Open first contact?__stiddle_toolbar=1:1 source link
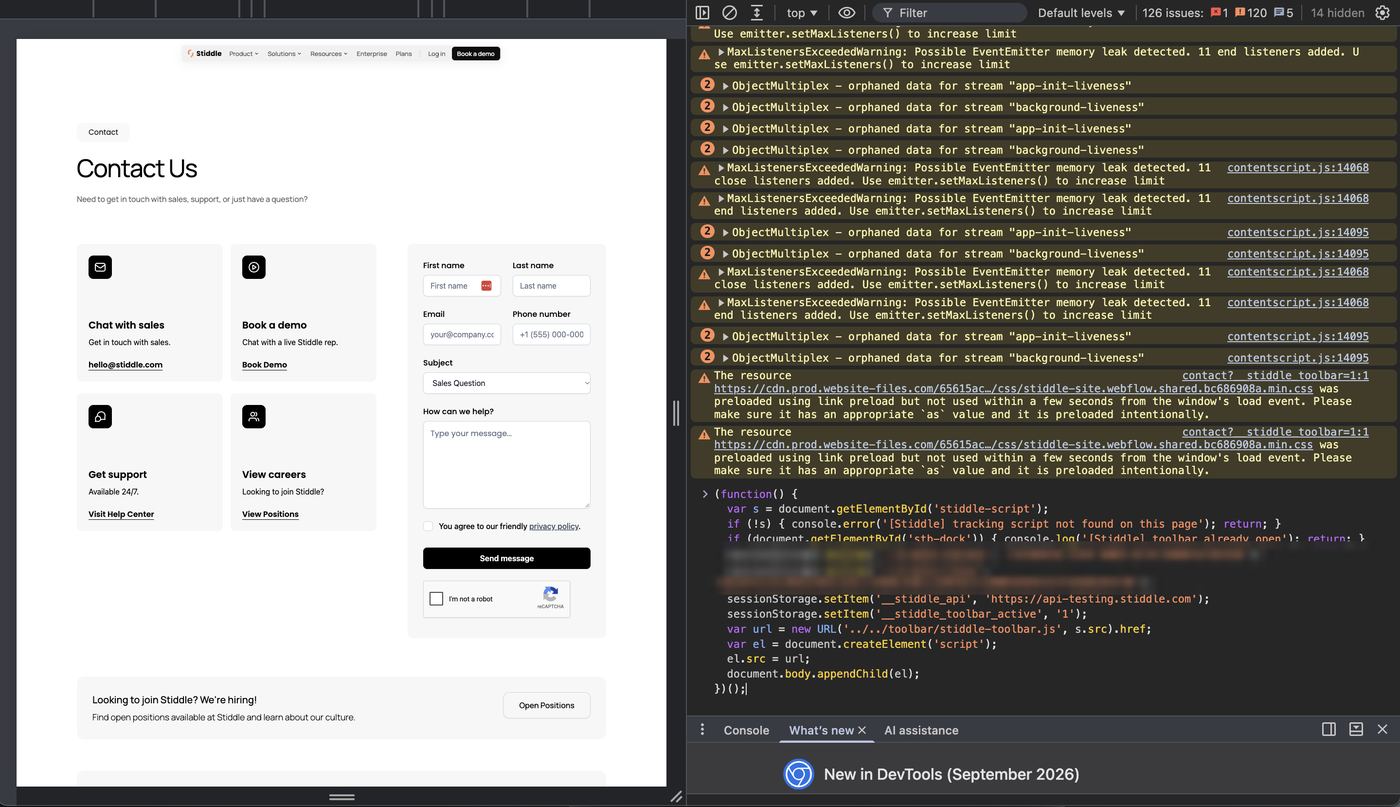The width and height of the screenshot is (1400, 807). (x=1275, y=376)
